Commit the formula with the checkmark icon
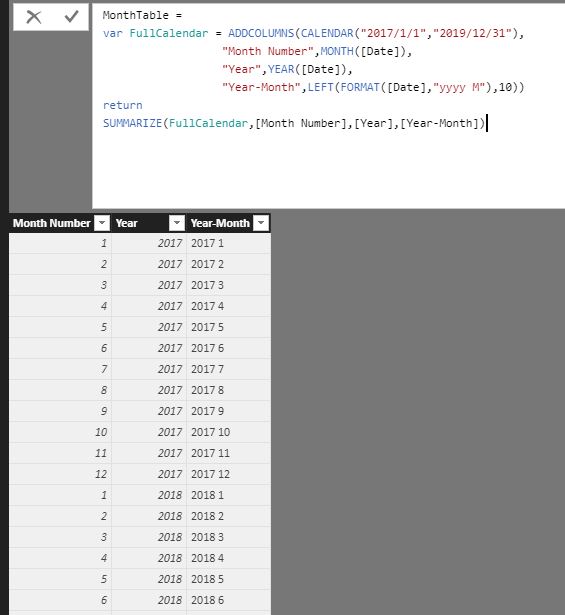This screenshot has width=565, height=615. coord(71,16)
